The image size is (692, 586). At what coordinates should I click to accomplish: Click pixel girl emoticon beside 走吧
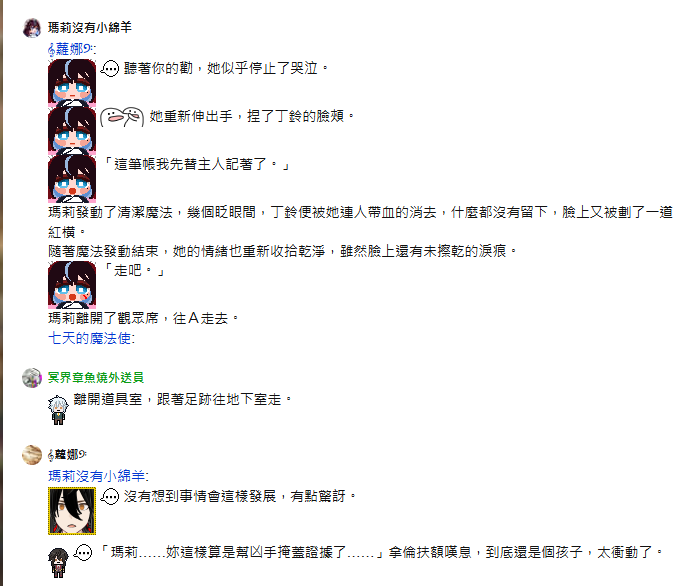[72, 285]
